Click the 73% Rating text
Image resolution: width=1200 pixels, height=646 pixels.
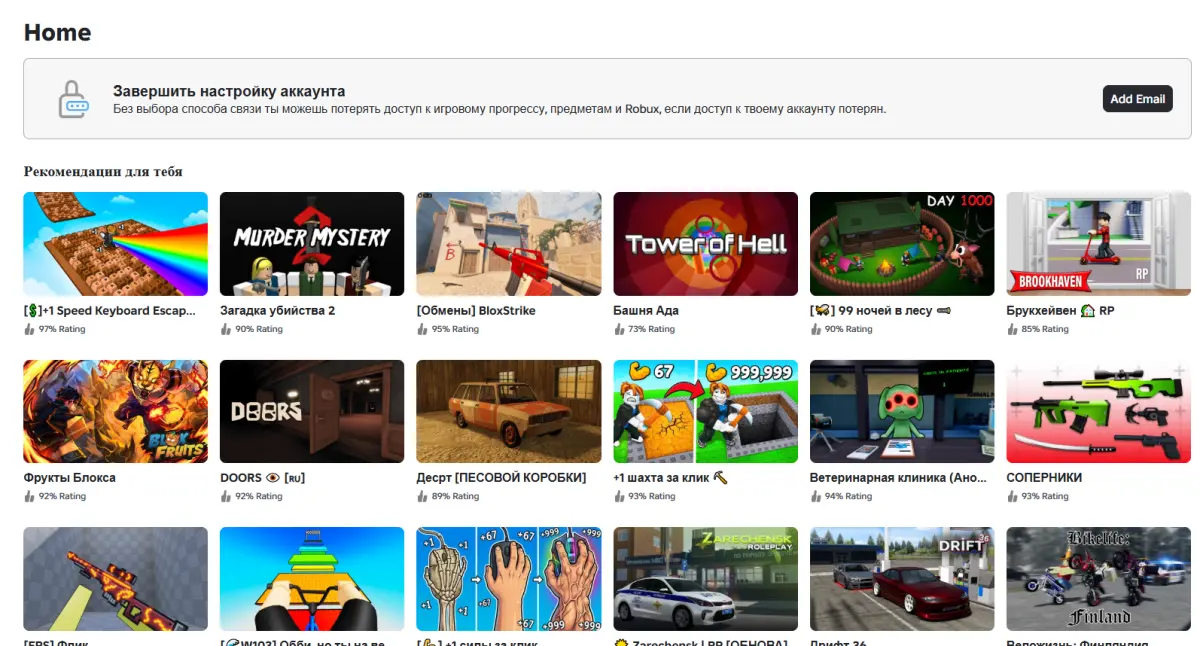[x=651, y=329]
